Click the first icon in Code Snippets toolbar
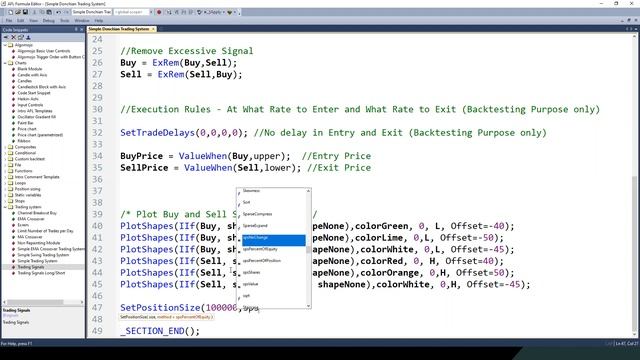The image size is (640, 360). [6, 37]
